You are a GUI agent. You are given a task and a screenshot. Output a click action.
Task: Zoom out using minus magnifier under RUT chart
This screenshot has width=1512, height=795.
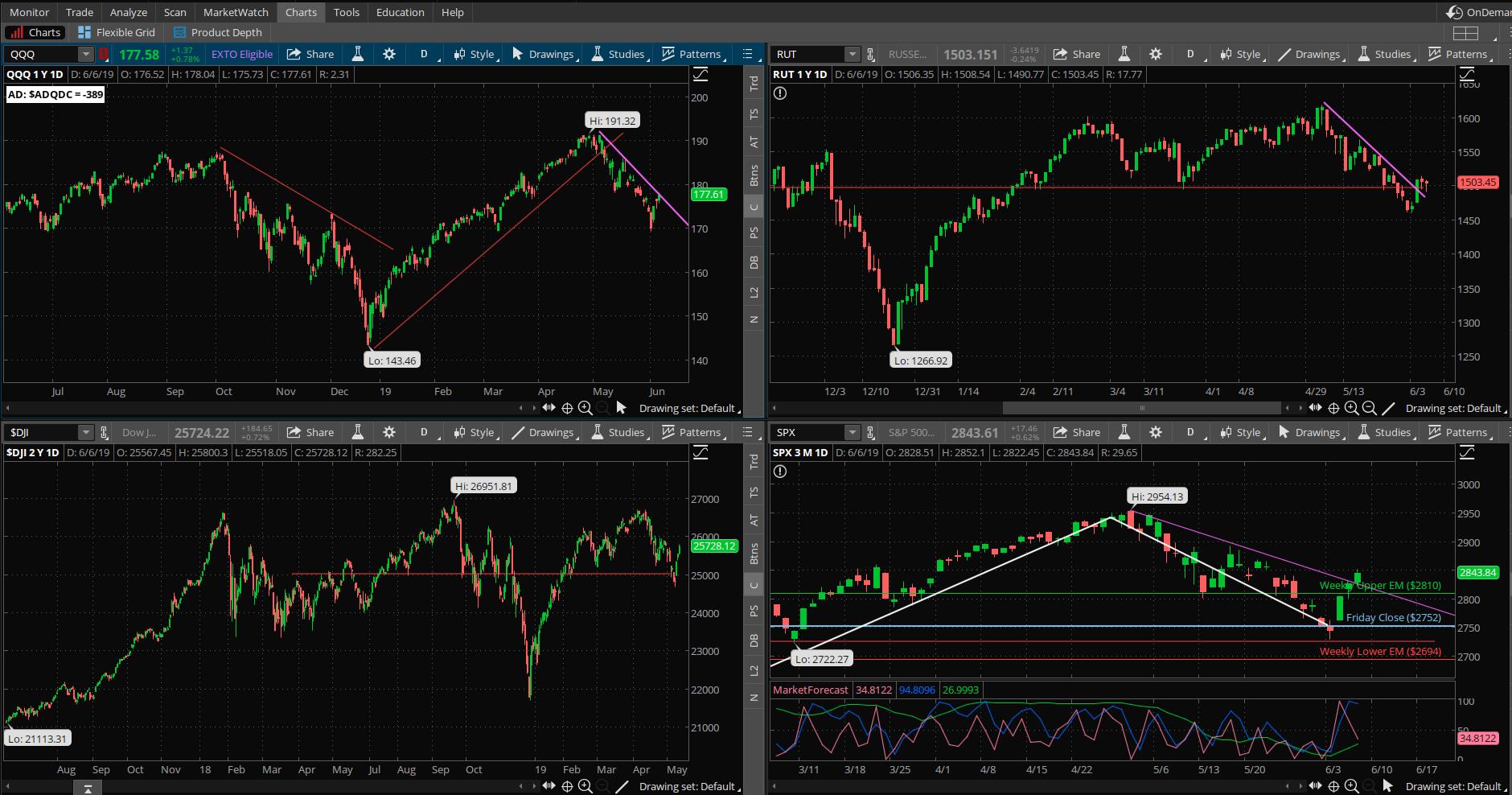1370,408
